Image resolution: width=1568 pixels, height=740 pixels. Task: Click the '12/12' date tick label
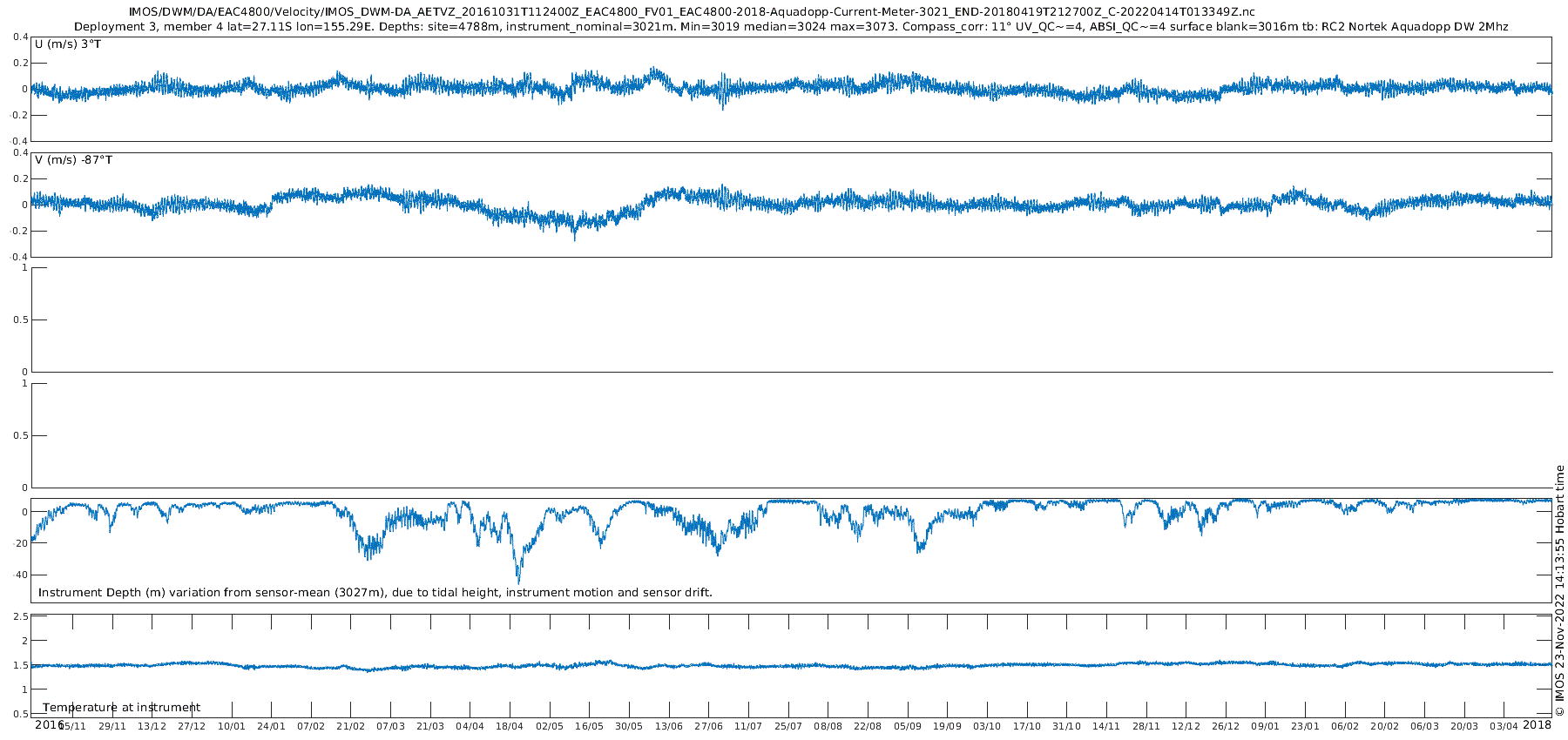tap(1186, 726)
